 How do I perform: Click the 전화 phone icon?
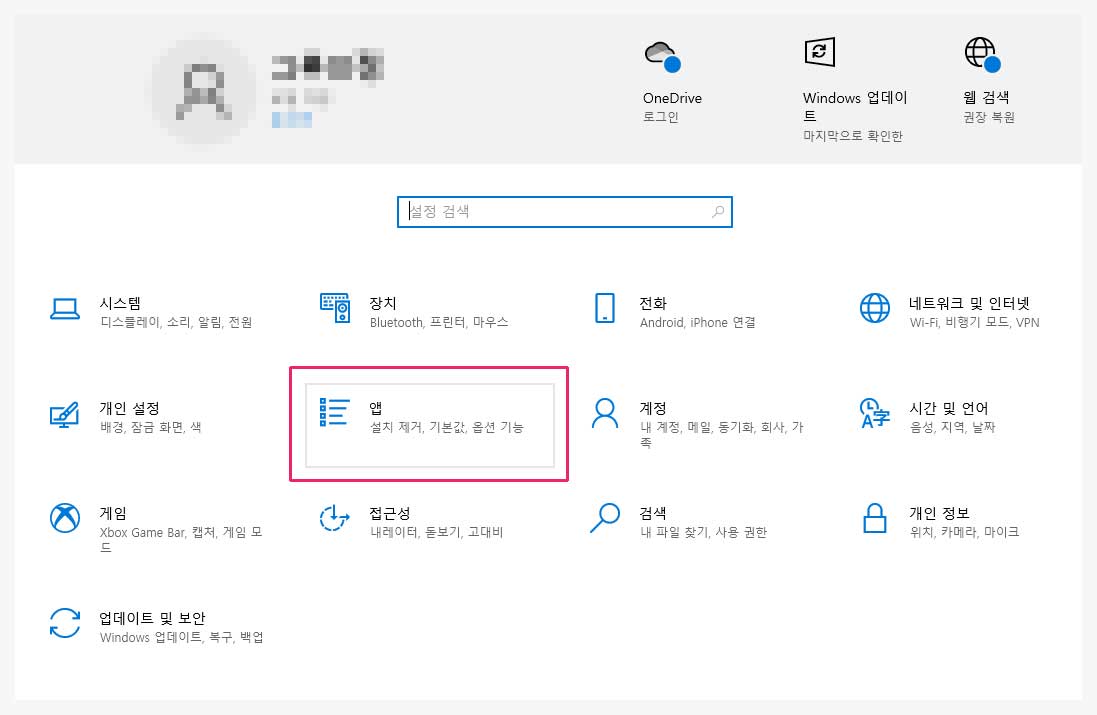[604, 308]
